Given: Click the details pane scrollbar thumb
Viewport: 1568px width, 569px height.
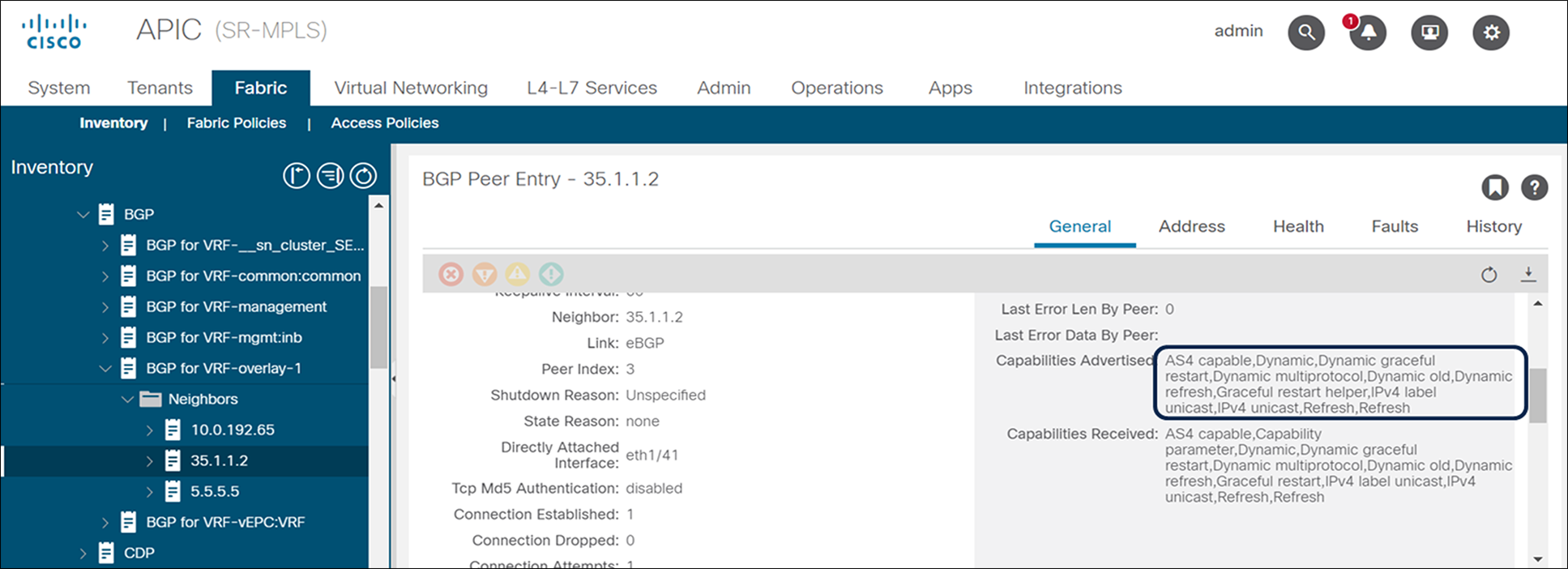Looking at the screenshot, I should pyautogui.click(x=1537, y=396).
